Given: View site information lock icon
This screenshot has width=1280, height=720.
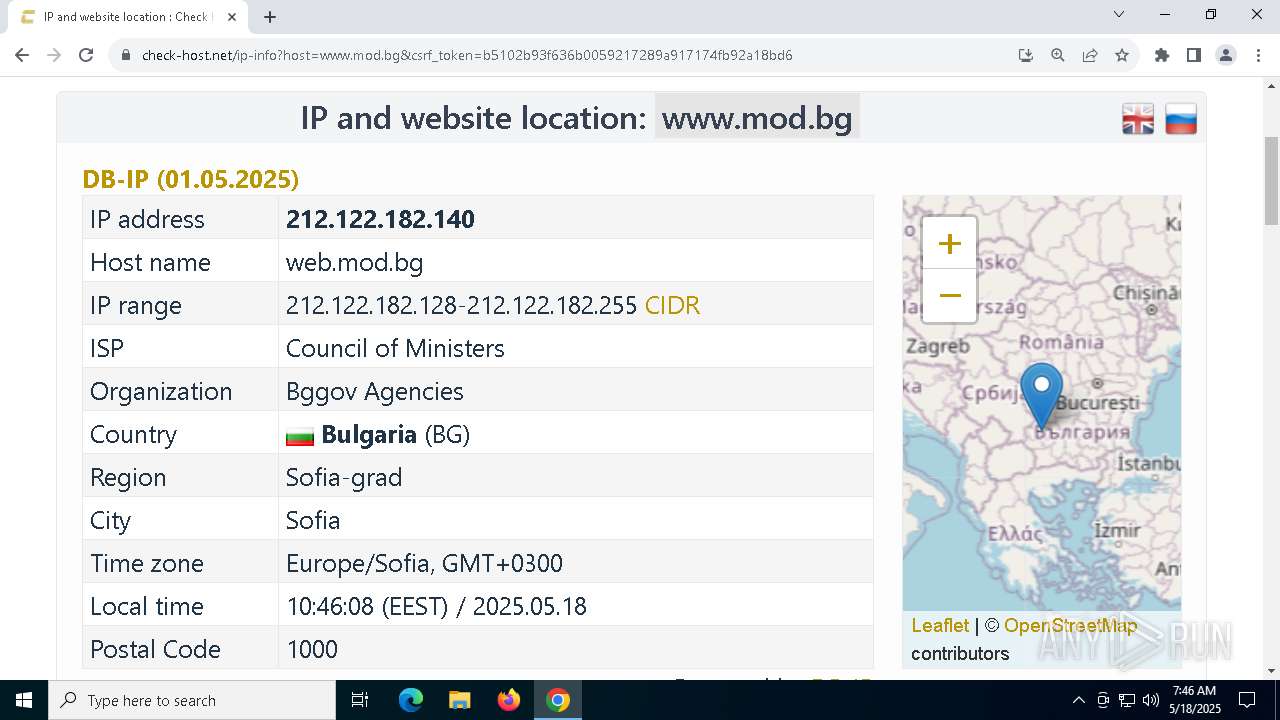Looking at the screenshot, I should [x=126, y=55].
